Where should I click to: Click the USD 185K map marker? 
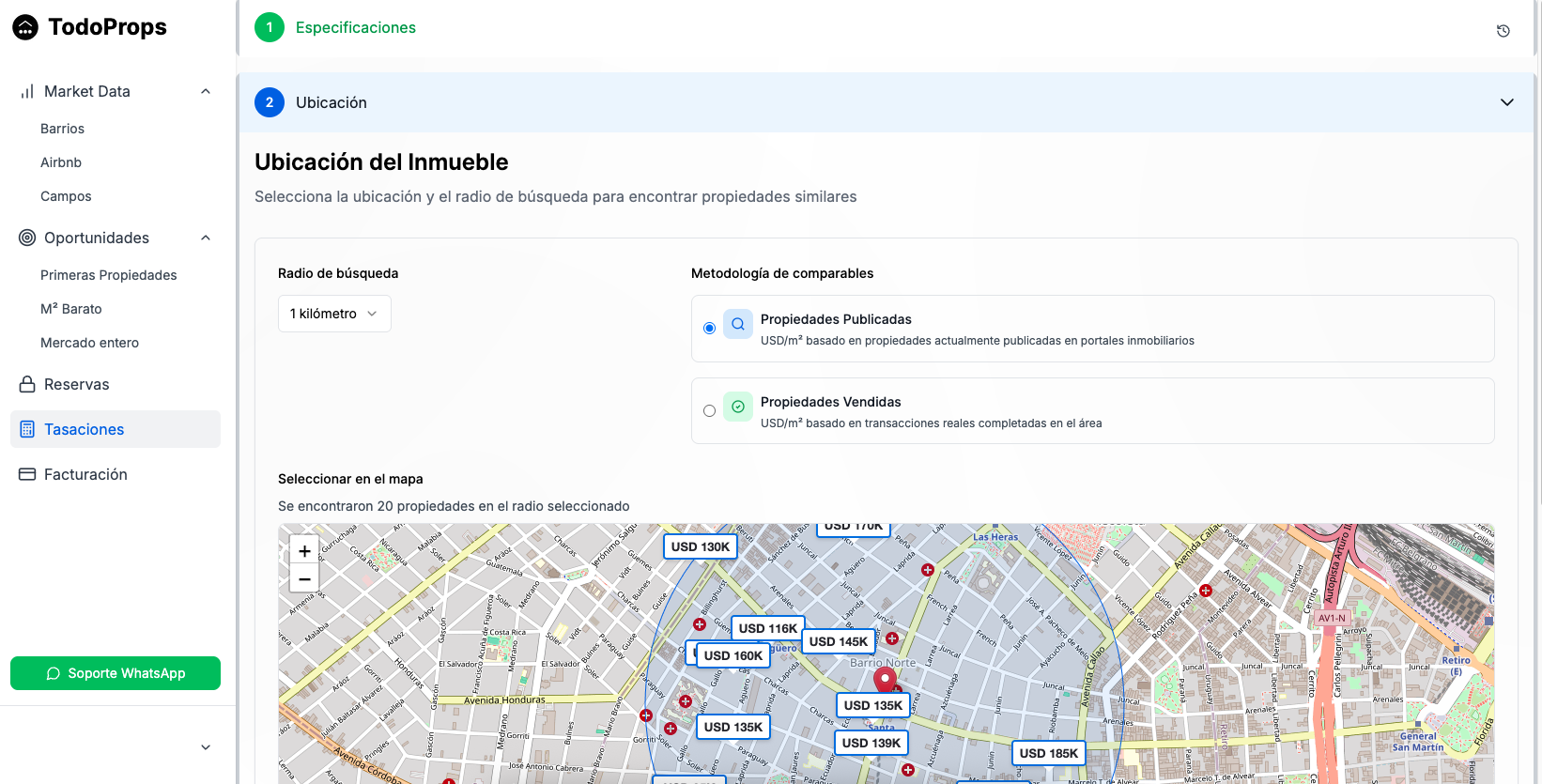click(x=1049, y=753)
